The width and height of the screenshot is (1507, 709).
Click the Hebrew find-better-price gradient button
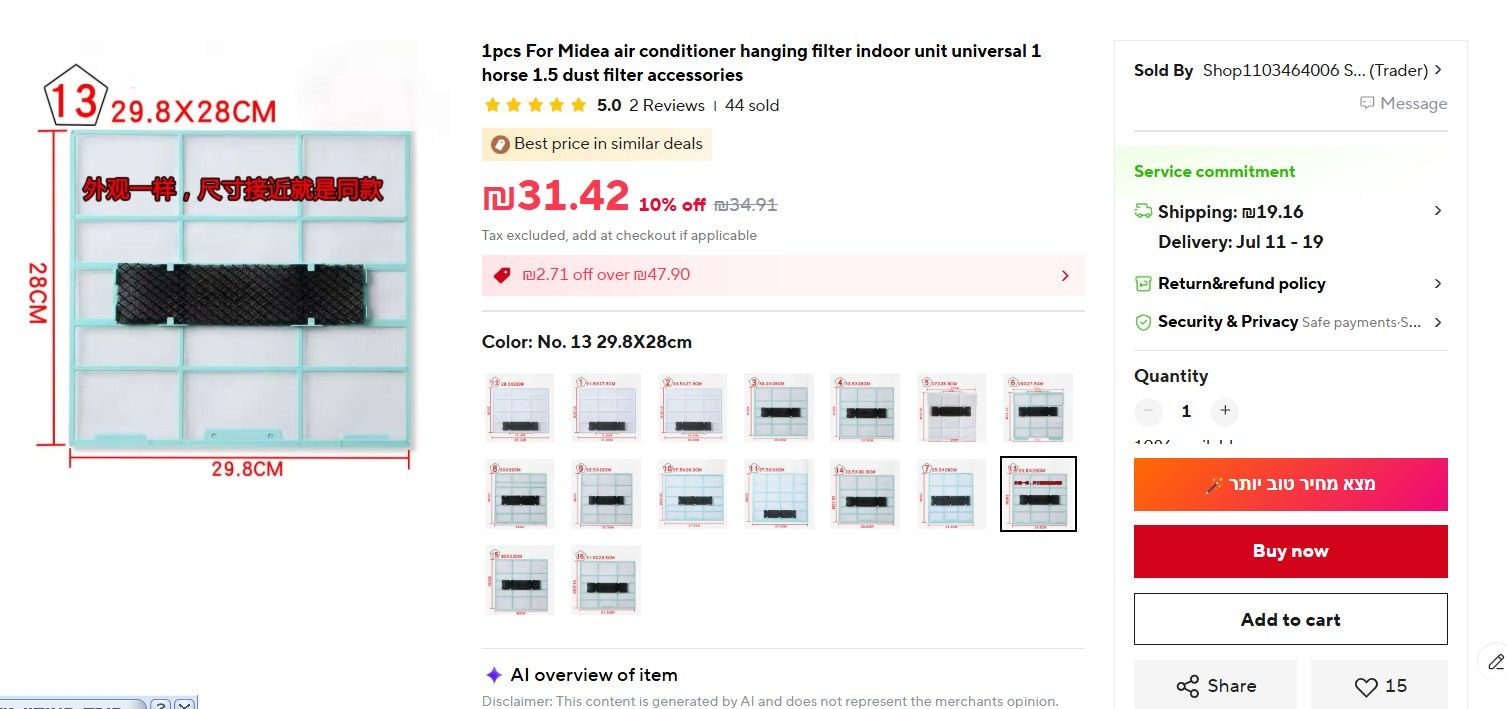pos(1290,484)
